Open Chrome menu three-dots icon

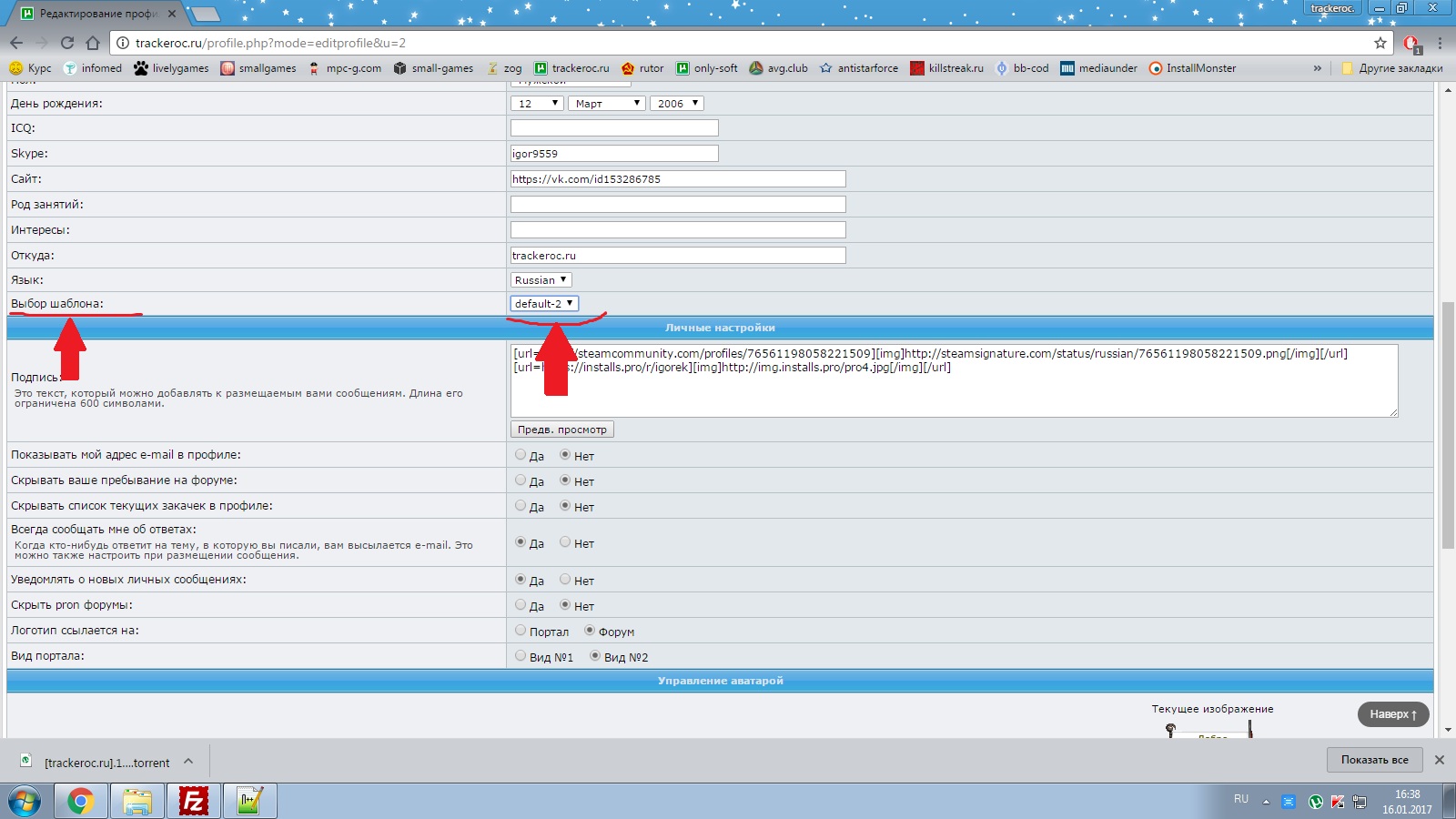(x=1440, y=43)
